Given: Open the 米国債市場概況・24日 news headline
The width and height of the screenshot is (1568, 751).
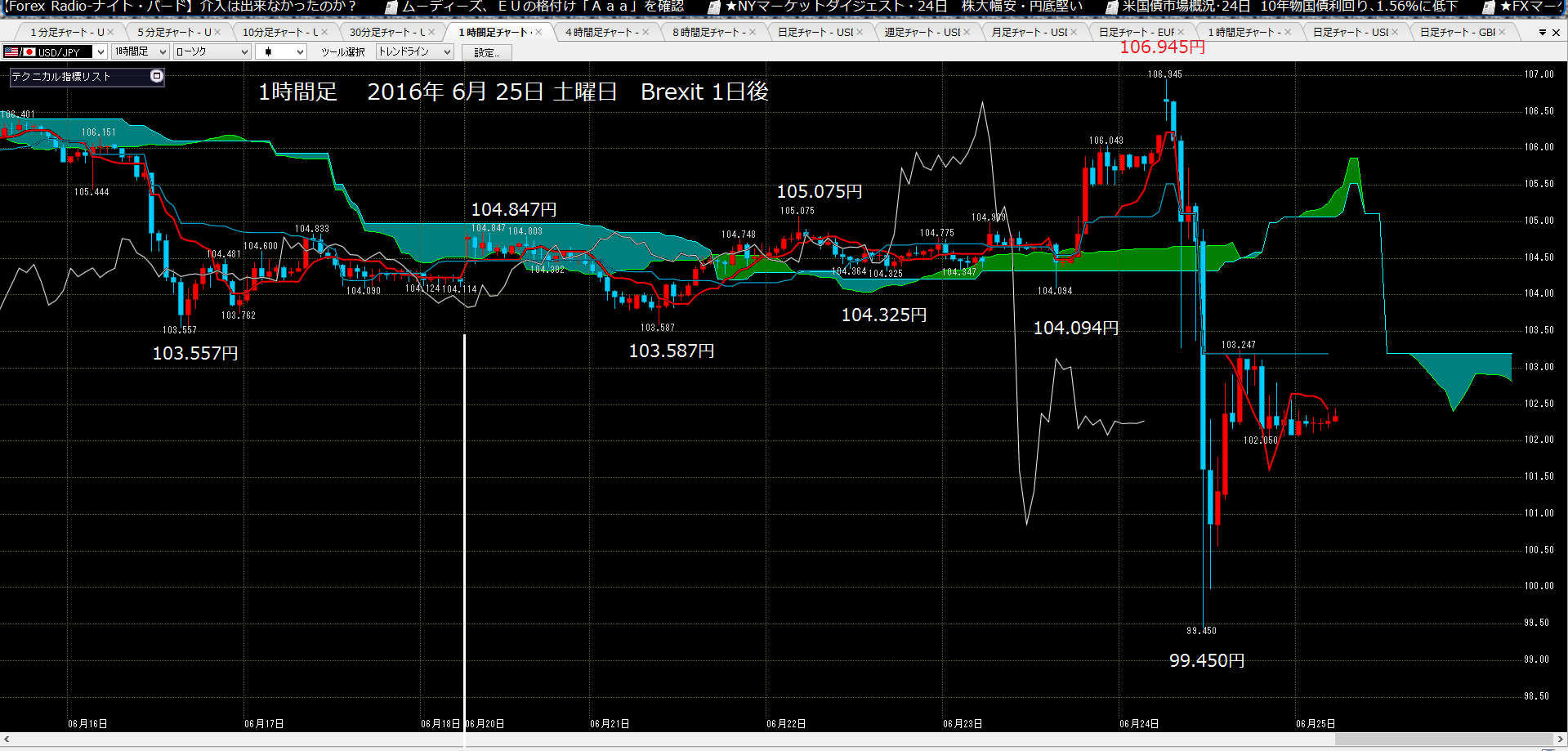Looking at the screenshot, I should (1289, 7).
